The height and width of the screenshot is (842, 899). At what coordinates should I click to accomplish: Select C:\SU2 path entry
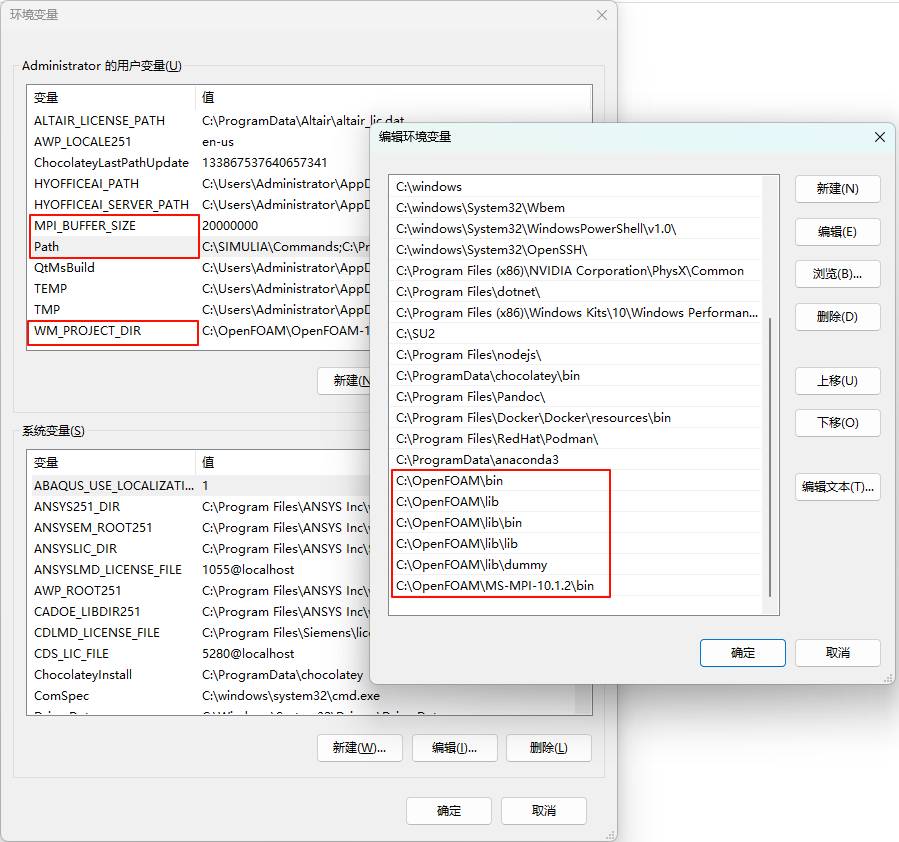pos(576,334)
